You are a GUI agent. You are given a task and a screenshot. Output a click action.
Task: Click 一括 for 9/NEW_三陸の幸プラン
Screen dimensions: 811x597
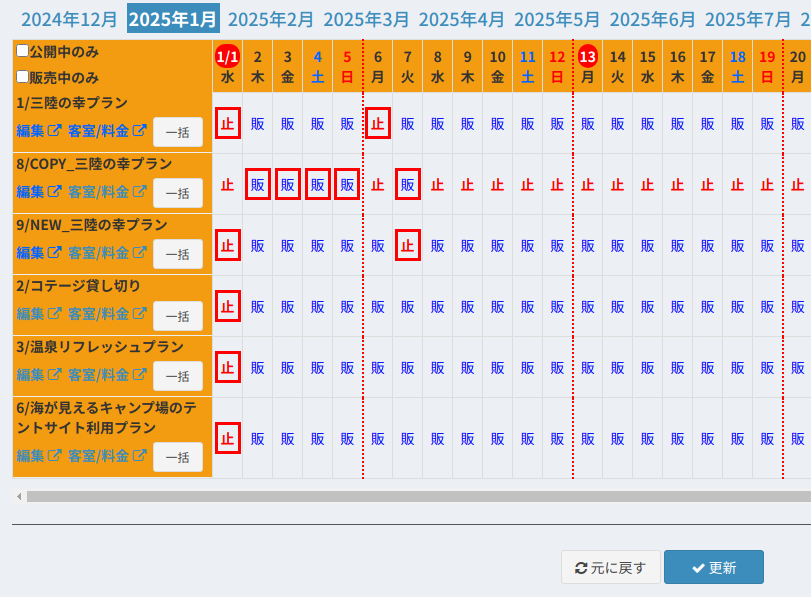[178, 254]
